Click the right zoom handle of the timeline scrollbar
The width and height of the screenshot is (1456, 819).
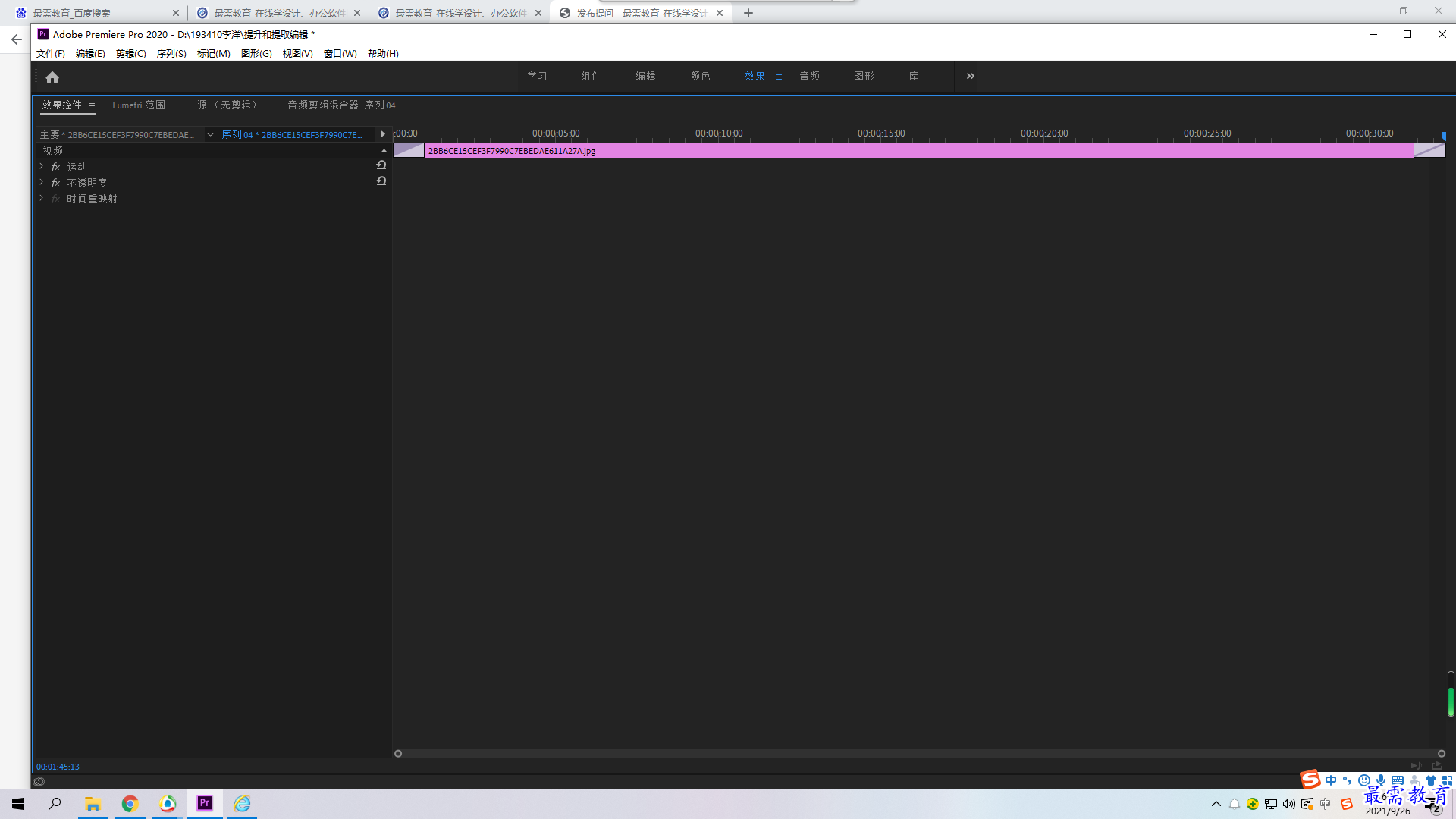[1442, 754]
